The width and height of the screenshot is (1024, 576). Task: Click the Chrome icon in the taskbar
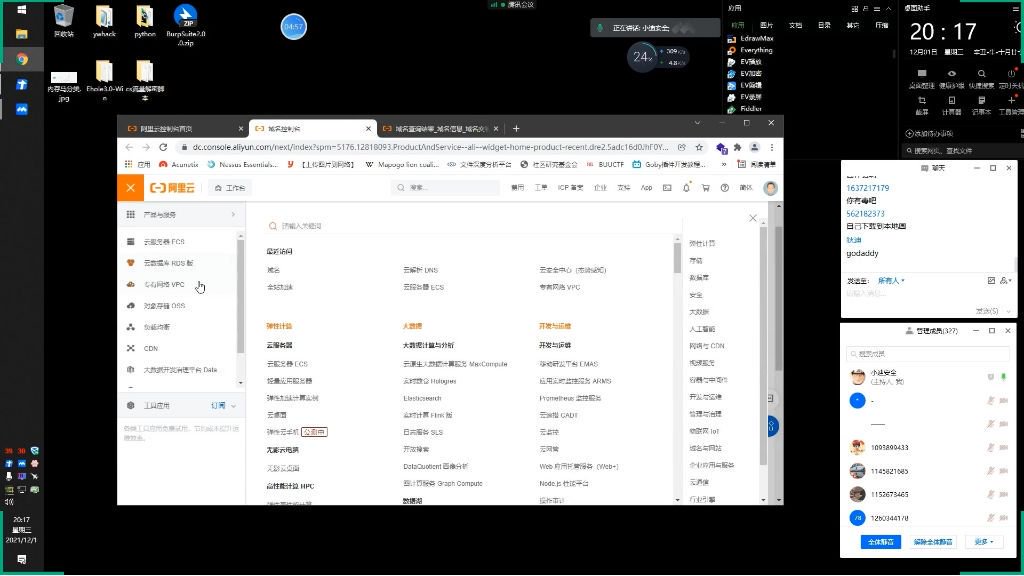click(x=22, y=59)
